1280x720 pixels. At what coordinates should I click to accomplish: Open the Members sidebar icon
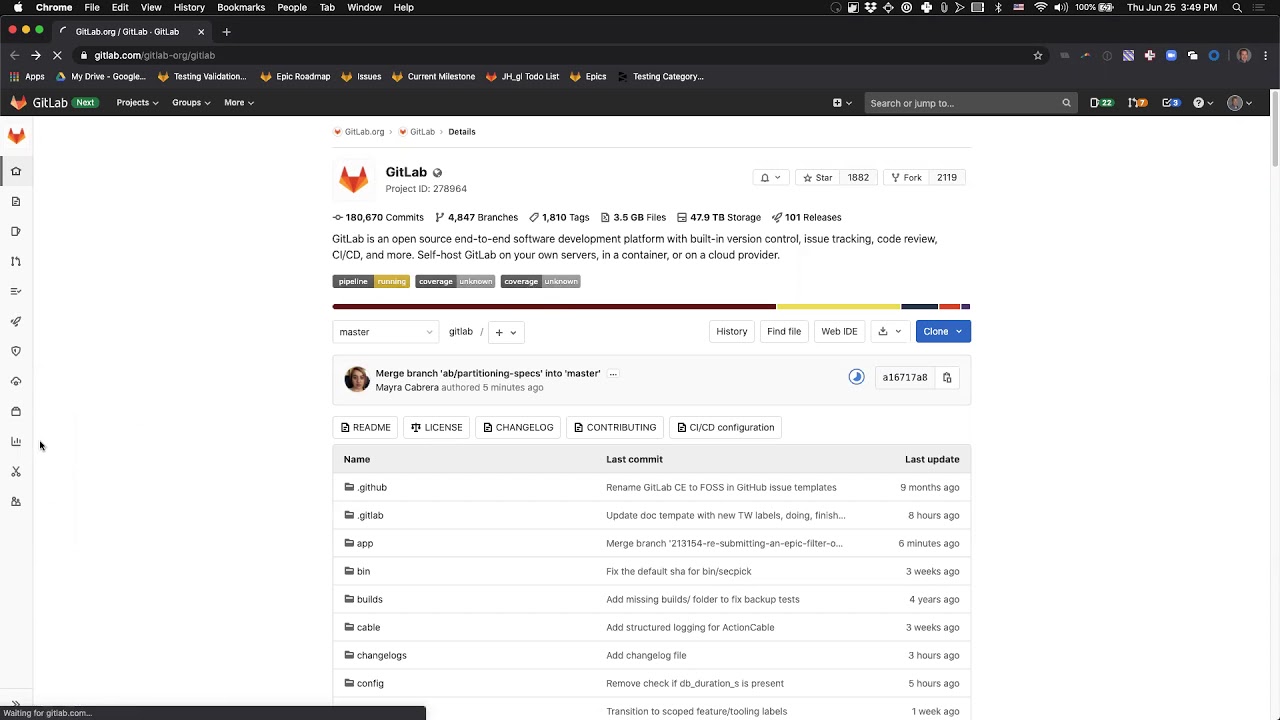(x=16, y=501)
